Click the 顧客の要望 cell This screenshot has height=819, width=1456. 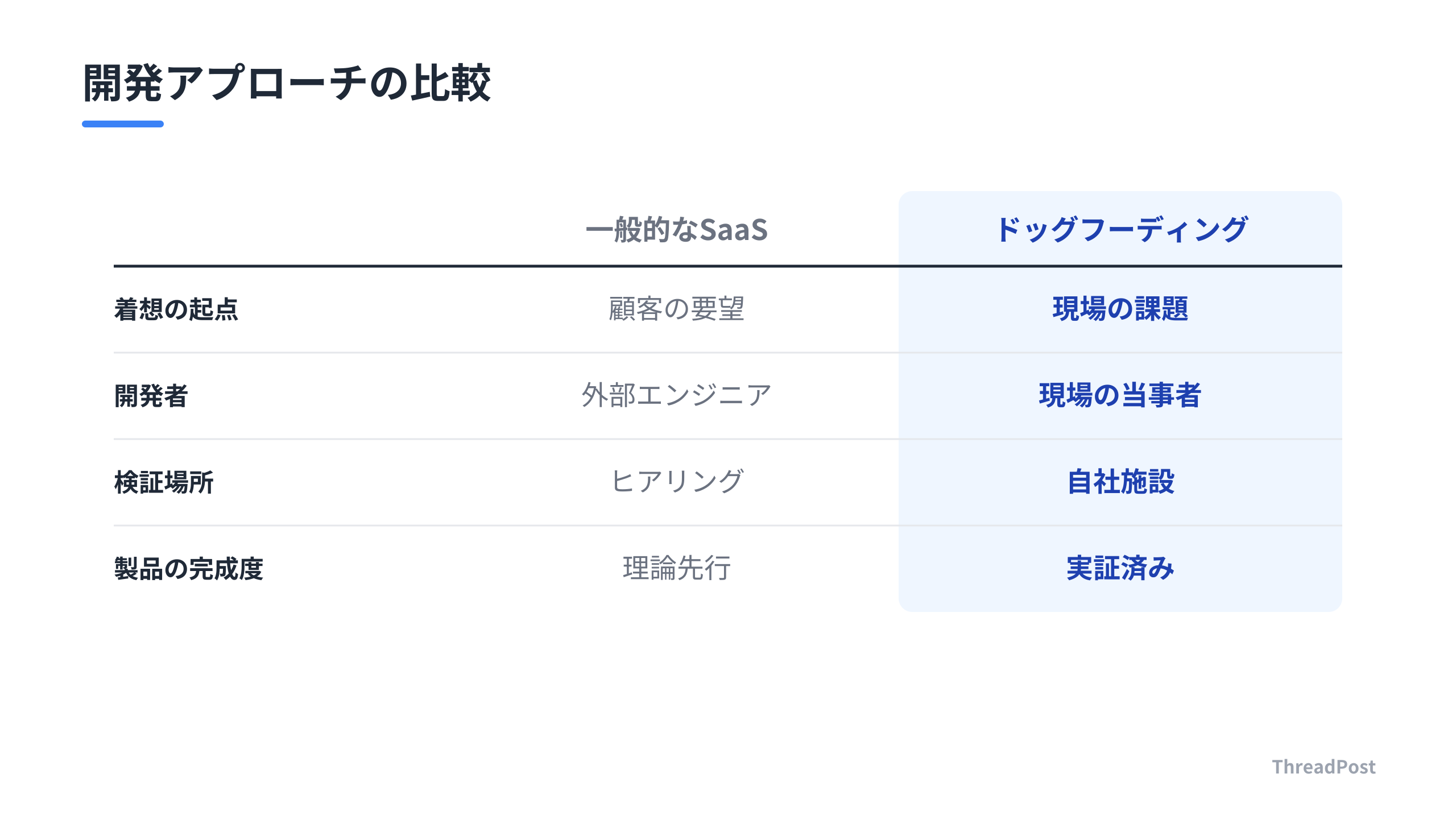click(x=677, y=309)
